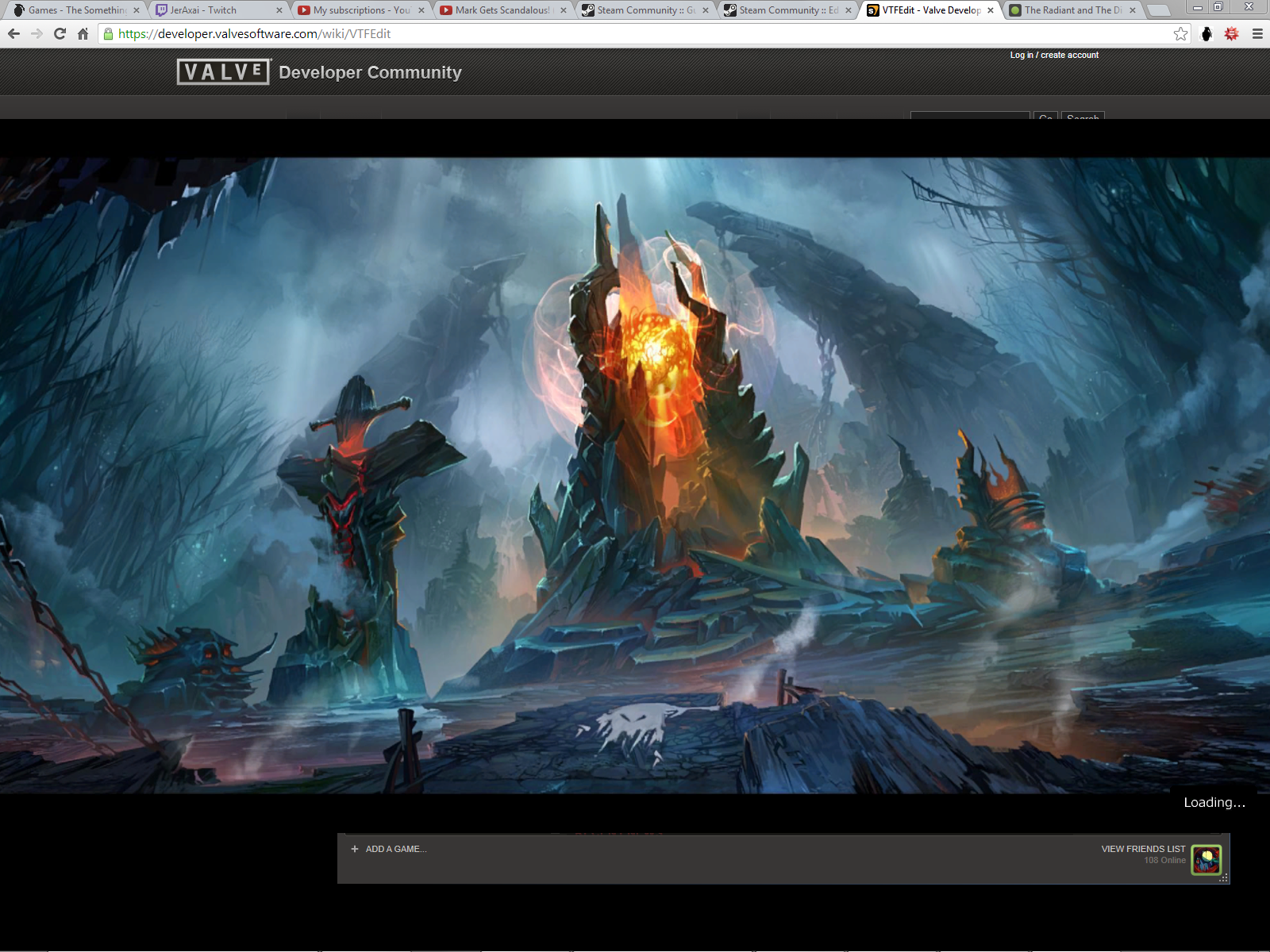Viewport: 1270px width, 952px height.
Task: Click the Steam overlay resize grip
Action: [1224, 878]
